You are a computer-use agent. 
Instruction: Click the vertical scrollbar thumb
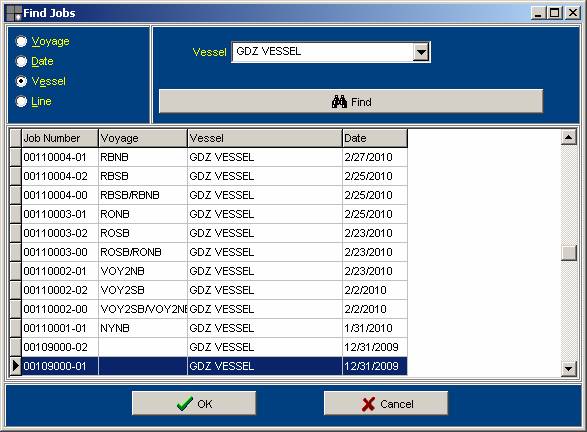pos(568,253)
